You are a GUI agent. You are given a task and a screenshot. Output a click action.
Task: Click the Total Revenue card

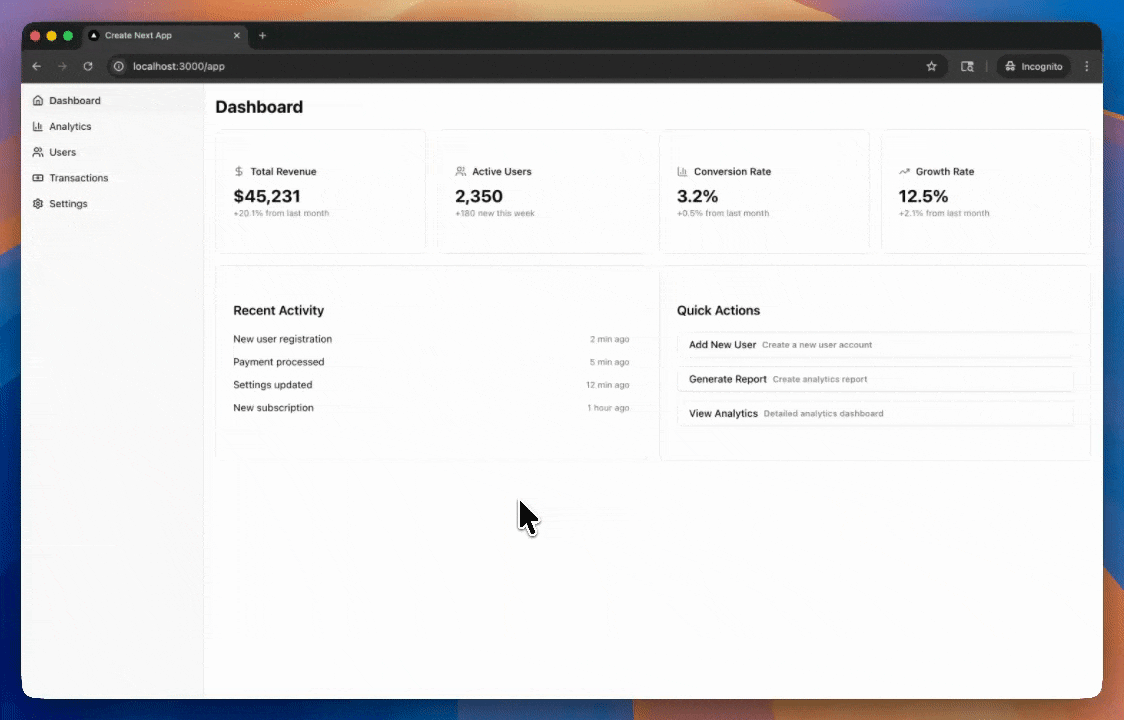coord(320,191)
